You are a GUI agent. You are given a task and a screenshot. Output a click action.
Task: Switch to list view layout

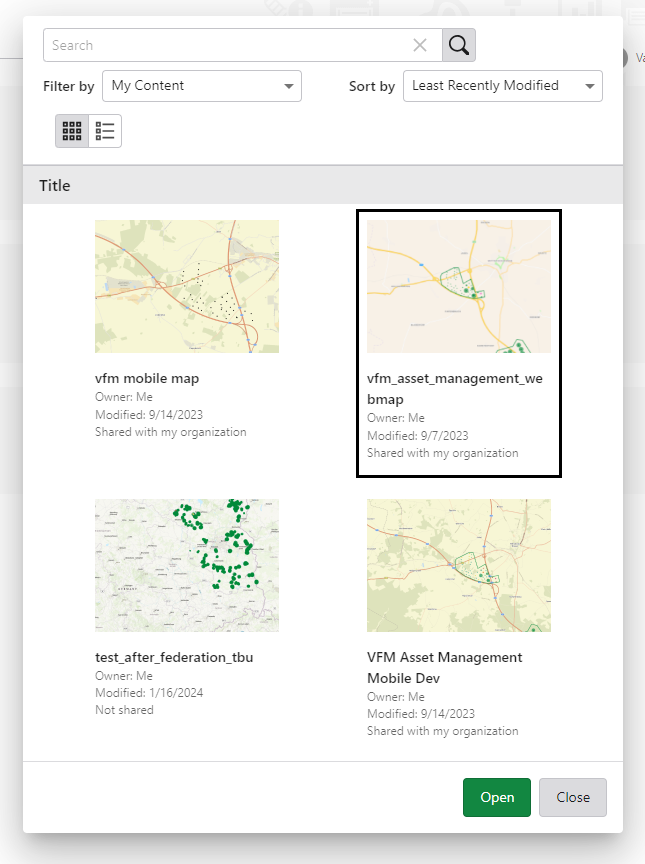(x=105, y=131)
